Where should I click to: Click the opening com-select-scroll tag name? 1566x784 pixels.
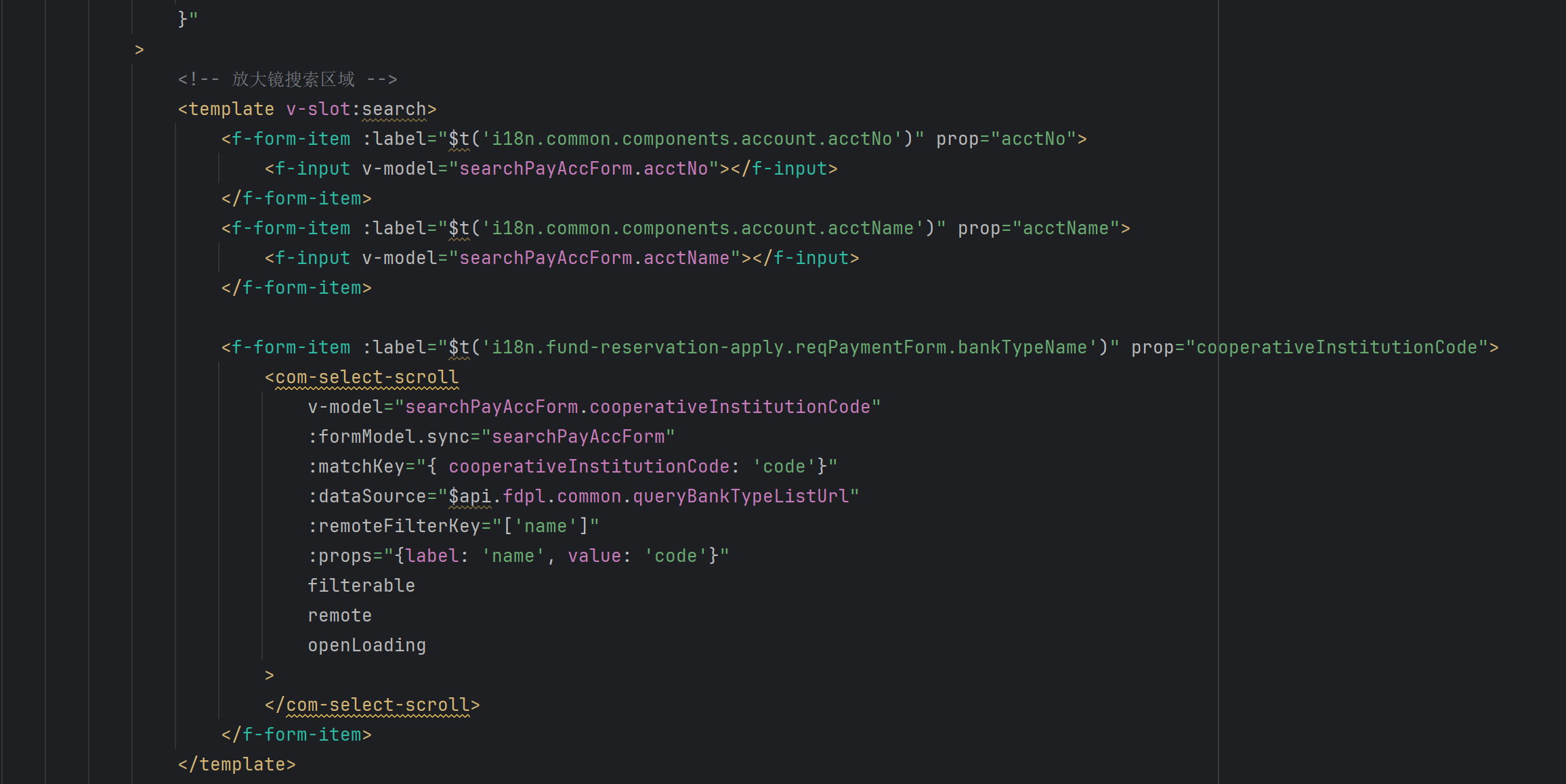(x=366, y=377)
